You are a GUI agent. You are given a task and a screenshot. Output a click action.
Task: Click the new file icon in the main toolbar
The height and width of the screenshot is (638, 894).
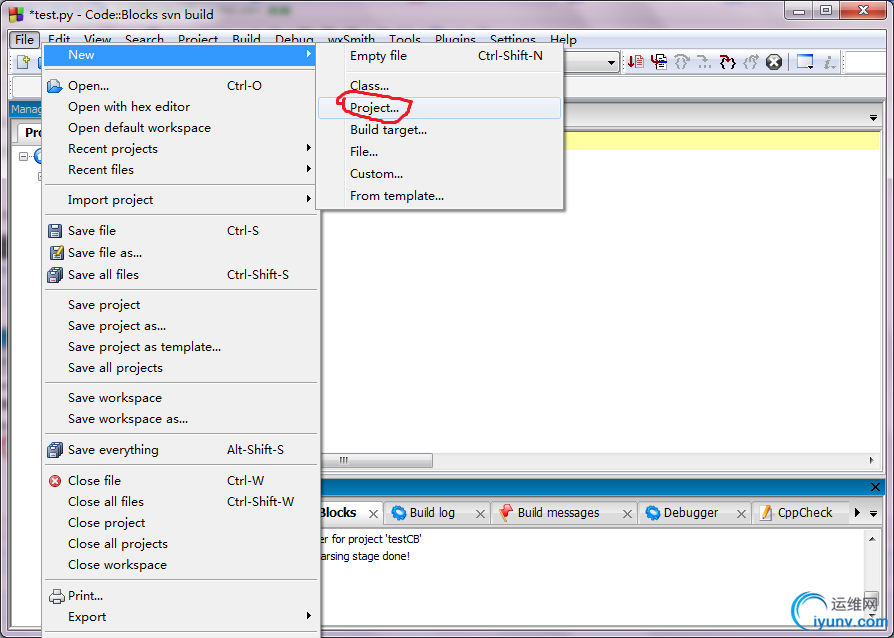coord(23,62)
